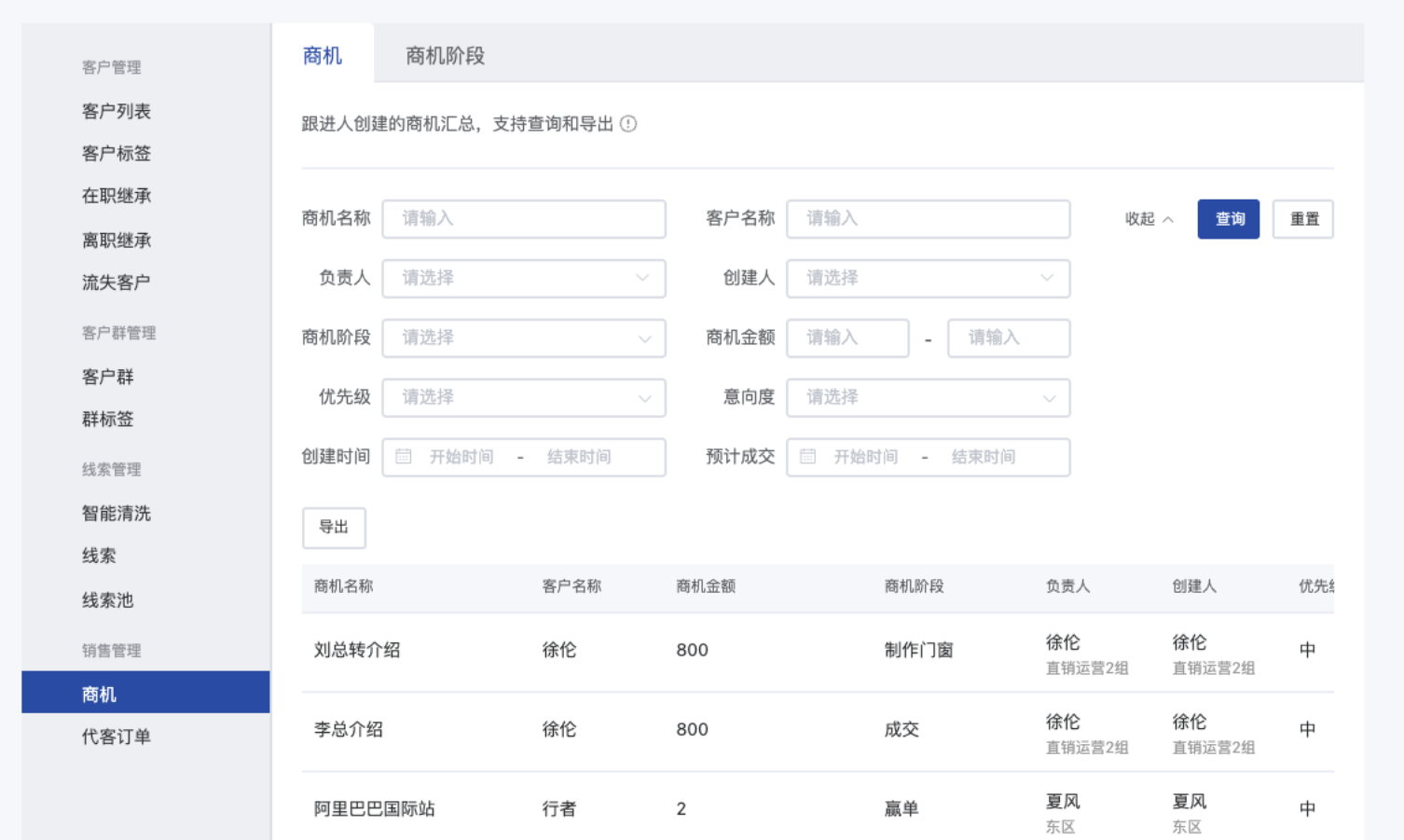Select 流失客户 in the sidebar

[117, 282]
